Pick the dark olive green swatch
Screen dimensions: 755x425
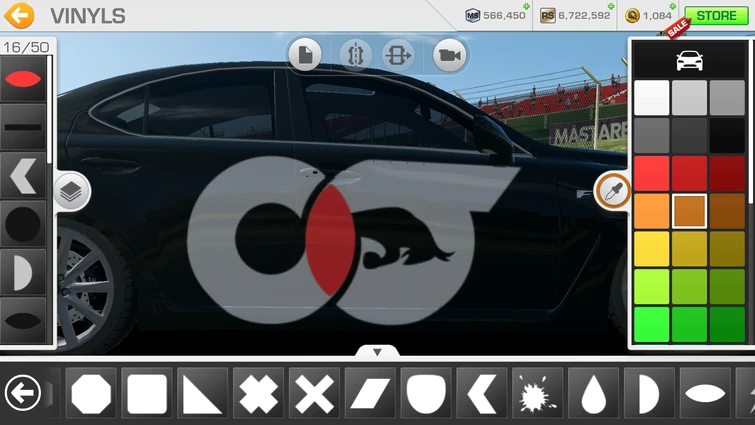click(727, 286)
